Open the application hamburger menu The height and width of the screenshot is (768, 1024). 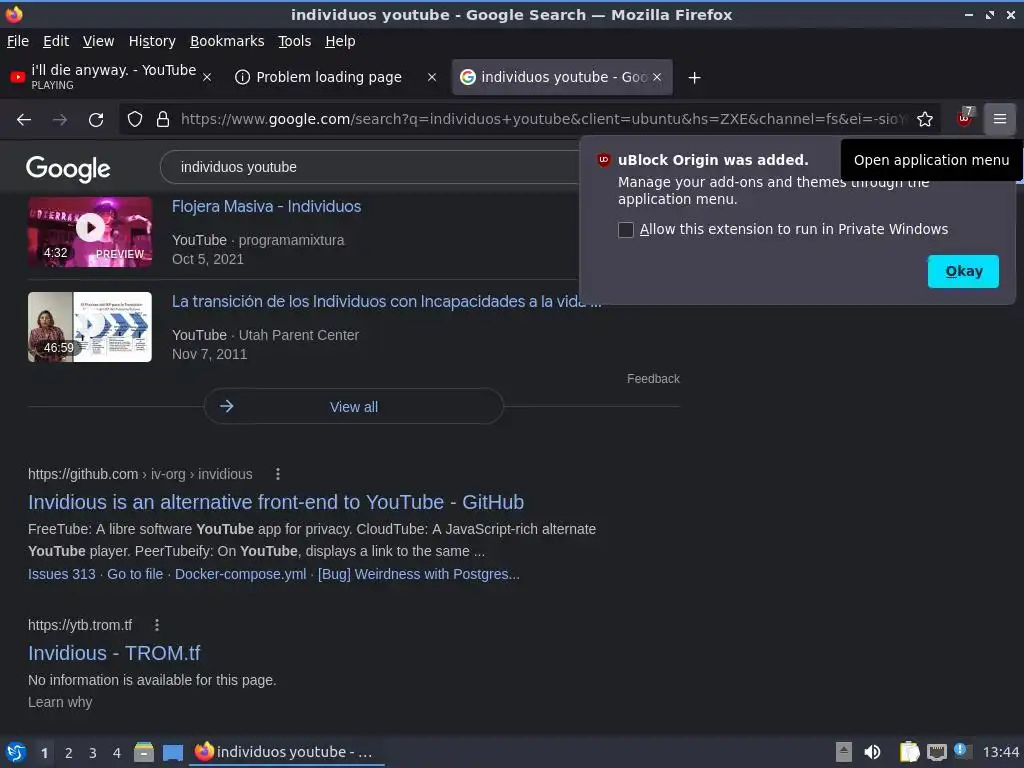coord(999,119)
